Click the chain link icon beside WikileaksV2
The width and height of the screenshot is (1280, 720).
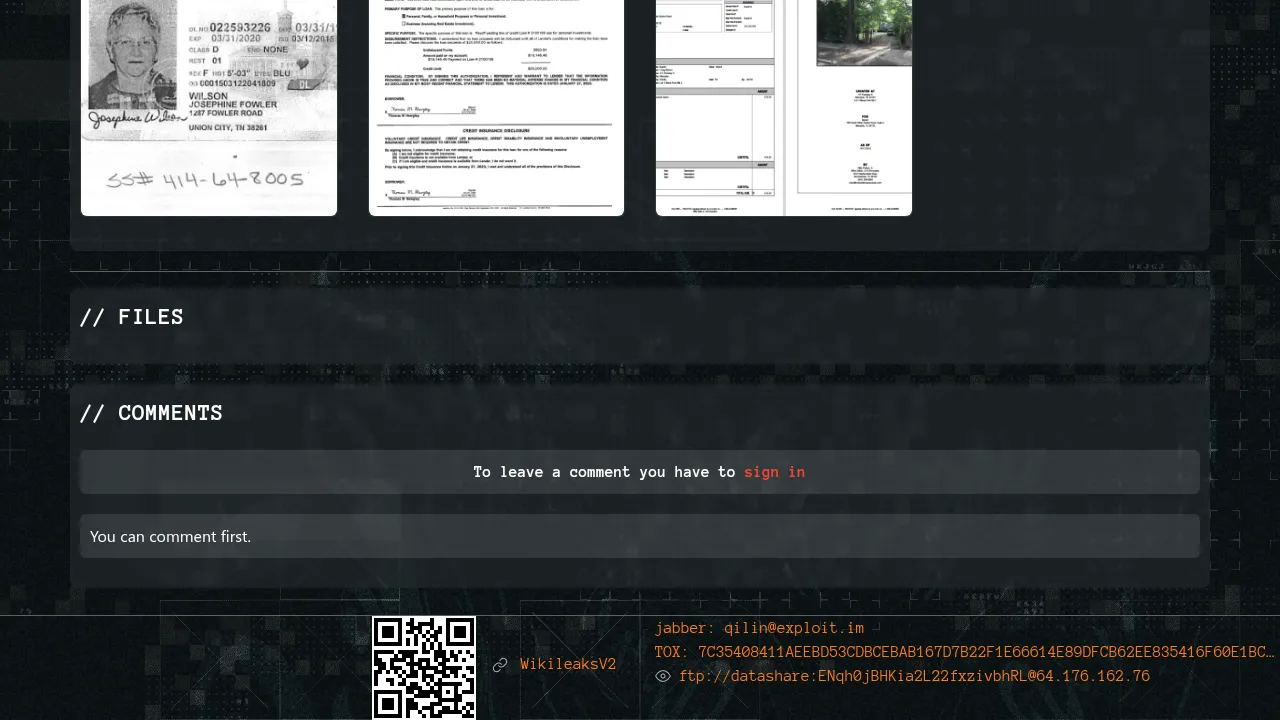coord(500,665)
